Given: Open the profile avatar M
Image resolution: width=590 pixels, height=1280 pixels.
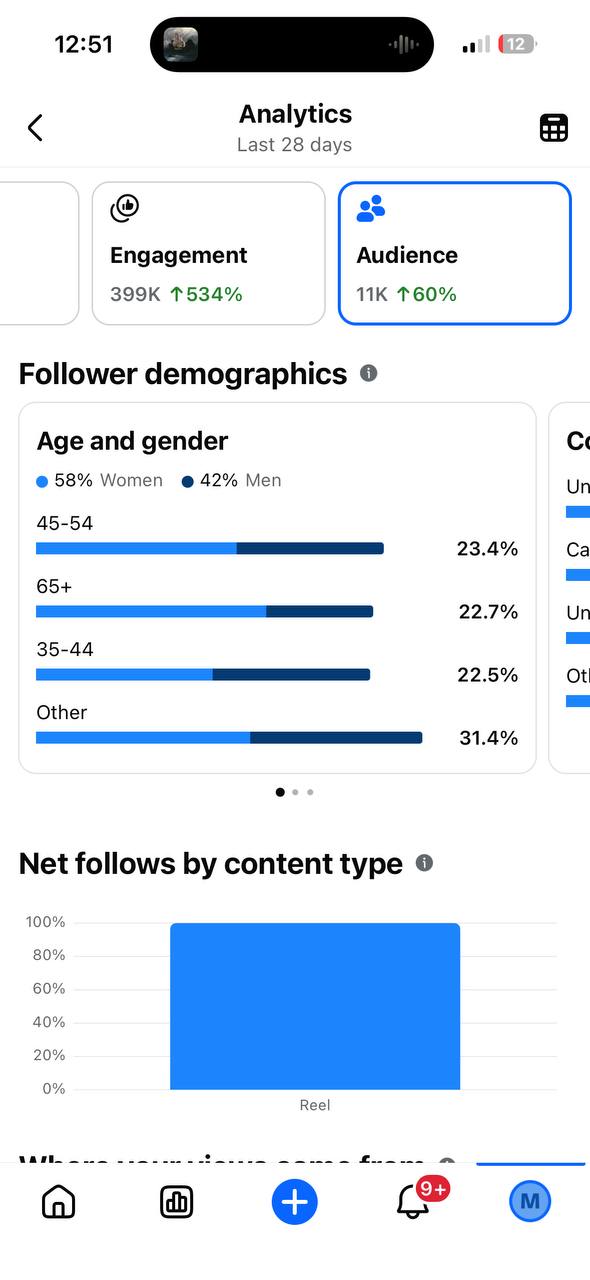Looking at the screenshot, I should (x=530, y=1202).
